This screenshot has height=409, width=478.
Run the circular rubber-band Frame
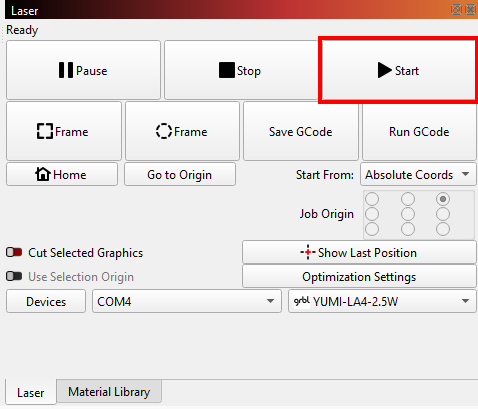pyautogui.click(x=182, y=131)
